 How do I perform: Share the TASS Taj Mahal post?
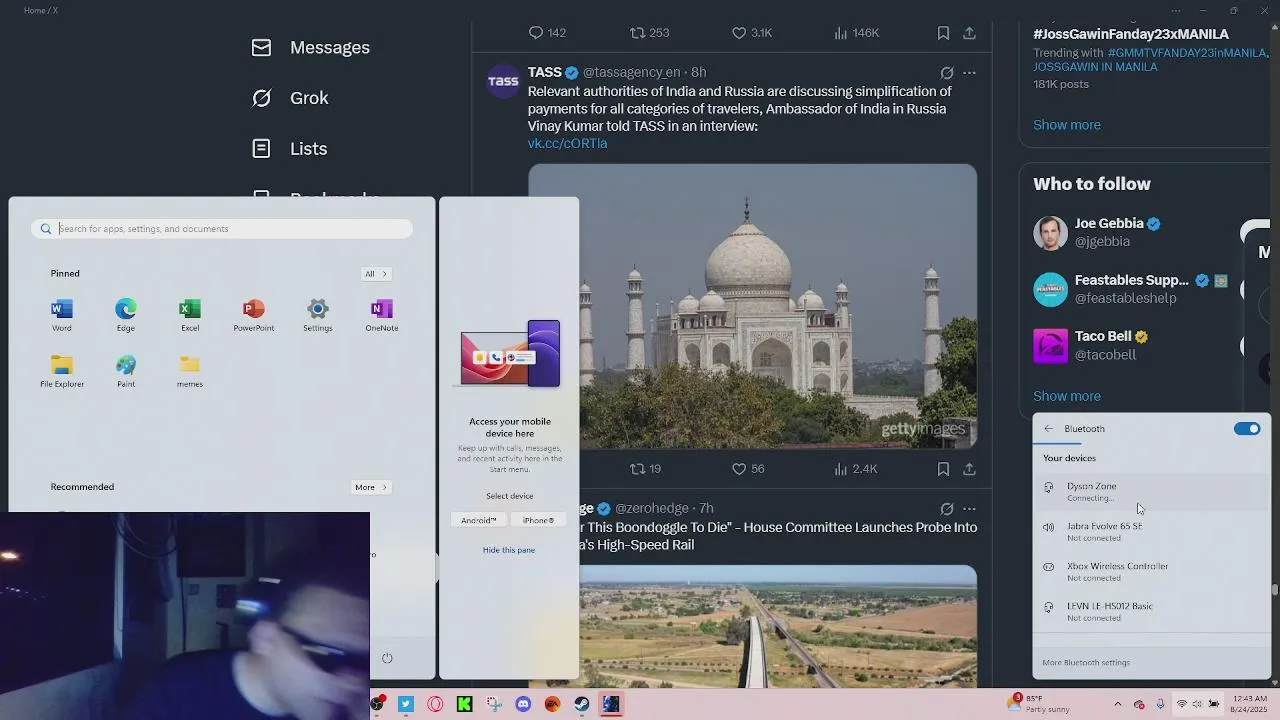point(969,468)
